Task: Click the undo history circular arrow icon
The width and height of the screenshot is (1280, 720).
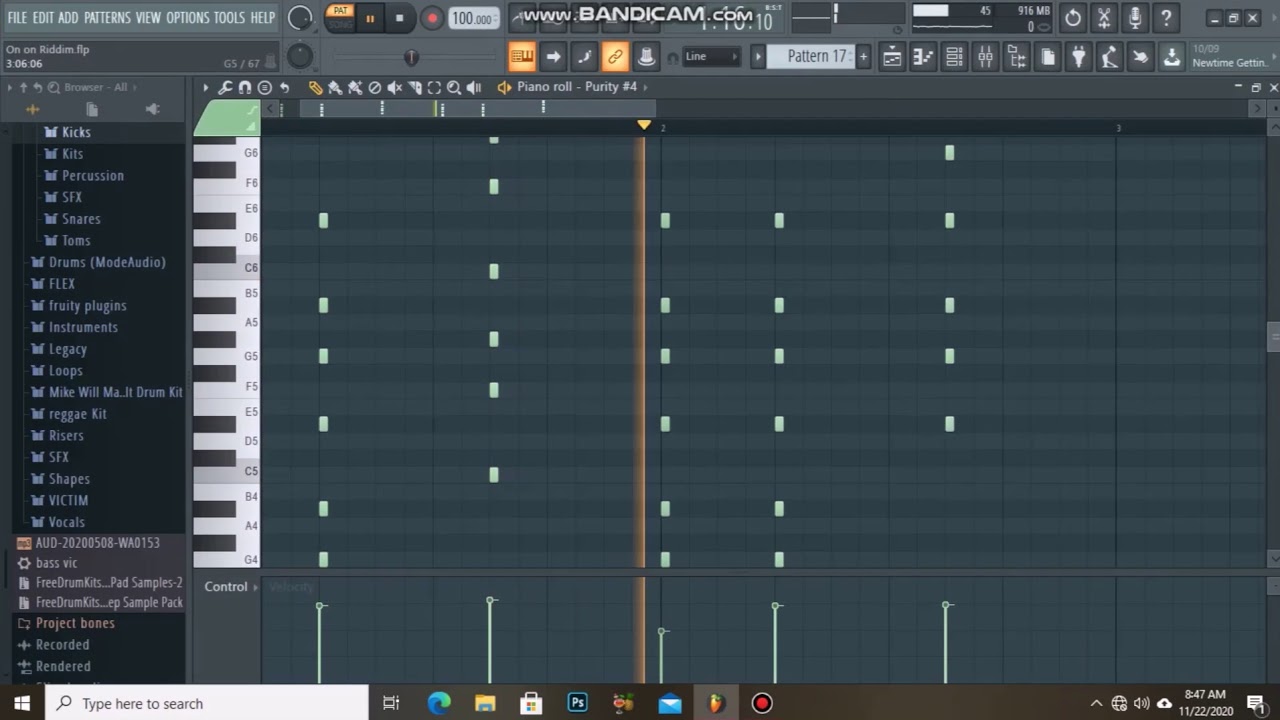Action: click(1073, 18)
